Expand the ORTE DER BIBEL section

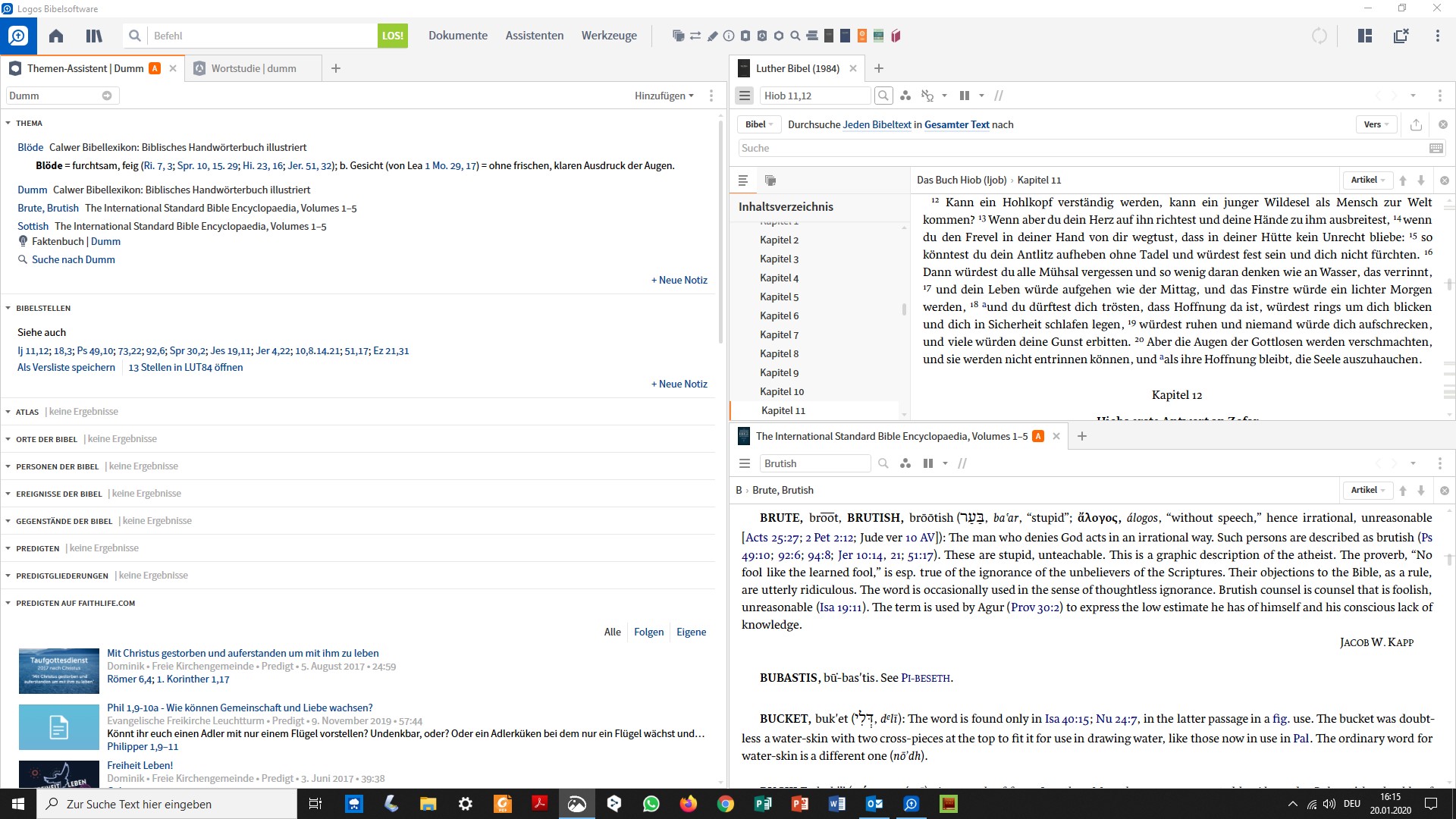(8, 439)
